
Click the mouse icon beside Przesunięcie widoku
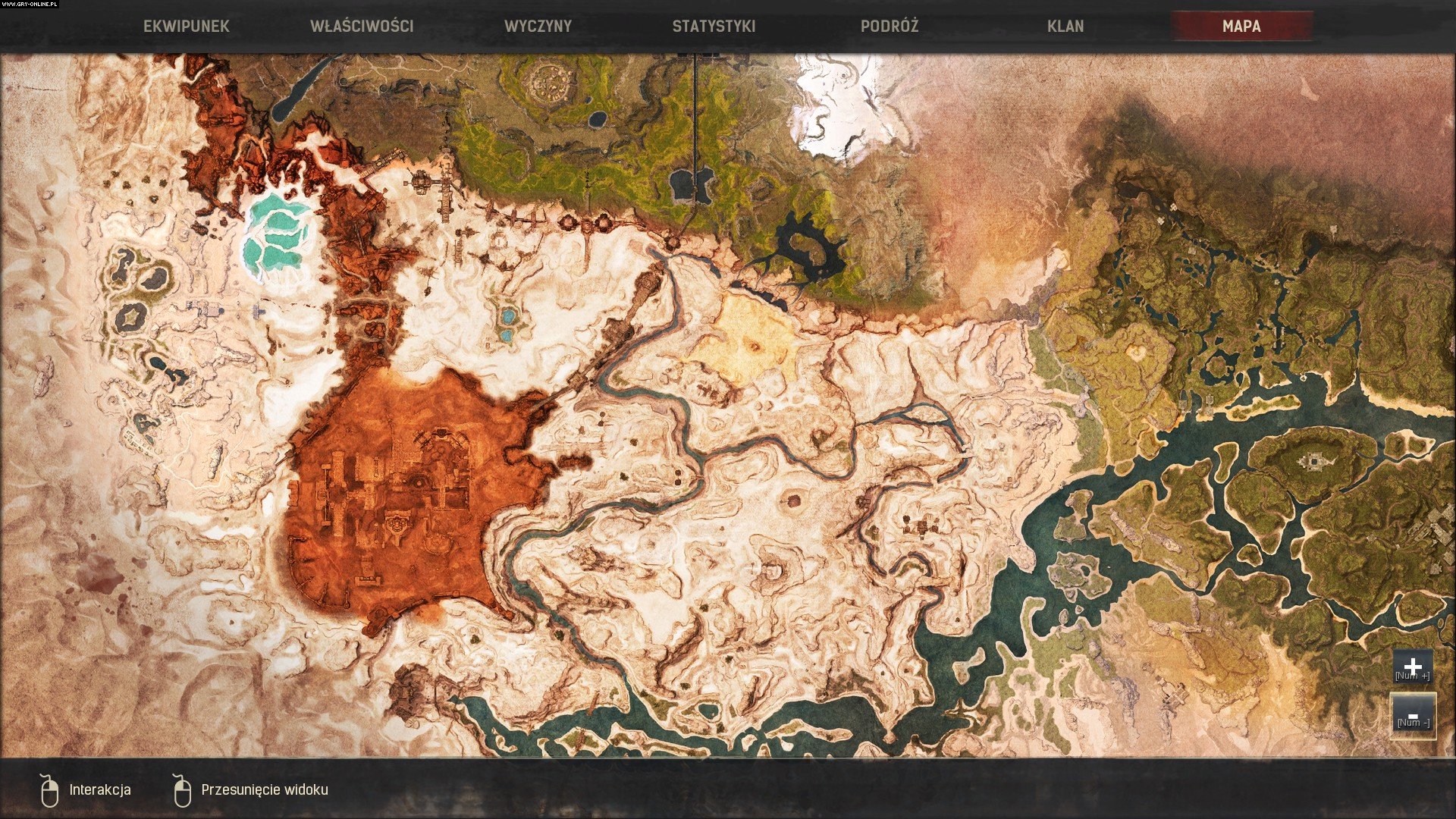pyautogui.click(x=182, y=791)
